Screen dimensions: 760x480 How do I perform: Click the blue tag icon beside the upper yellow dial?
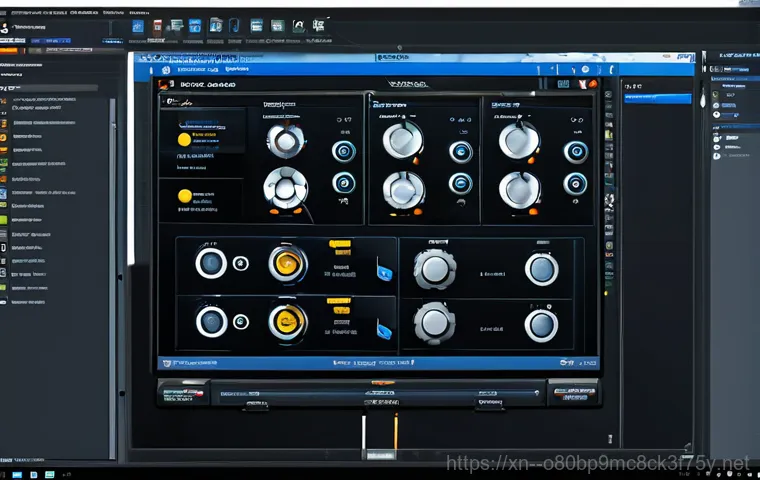[x=384, y=269]
